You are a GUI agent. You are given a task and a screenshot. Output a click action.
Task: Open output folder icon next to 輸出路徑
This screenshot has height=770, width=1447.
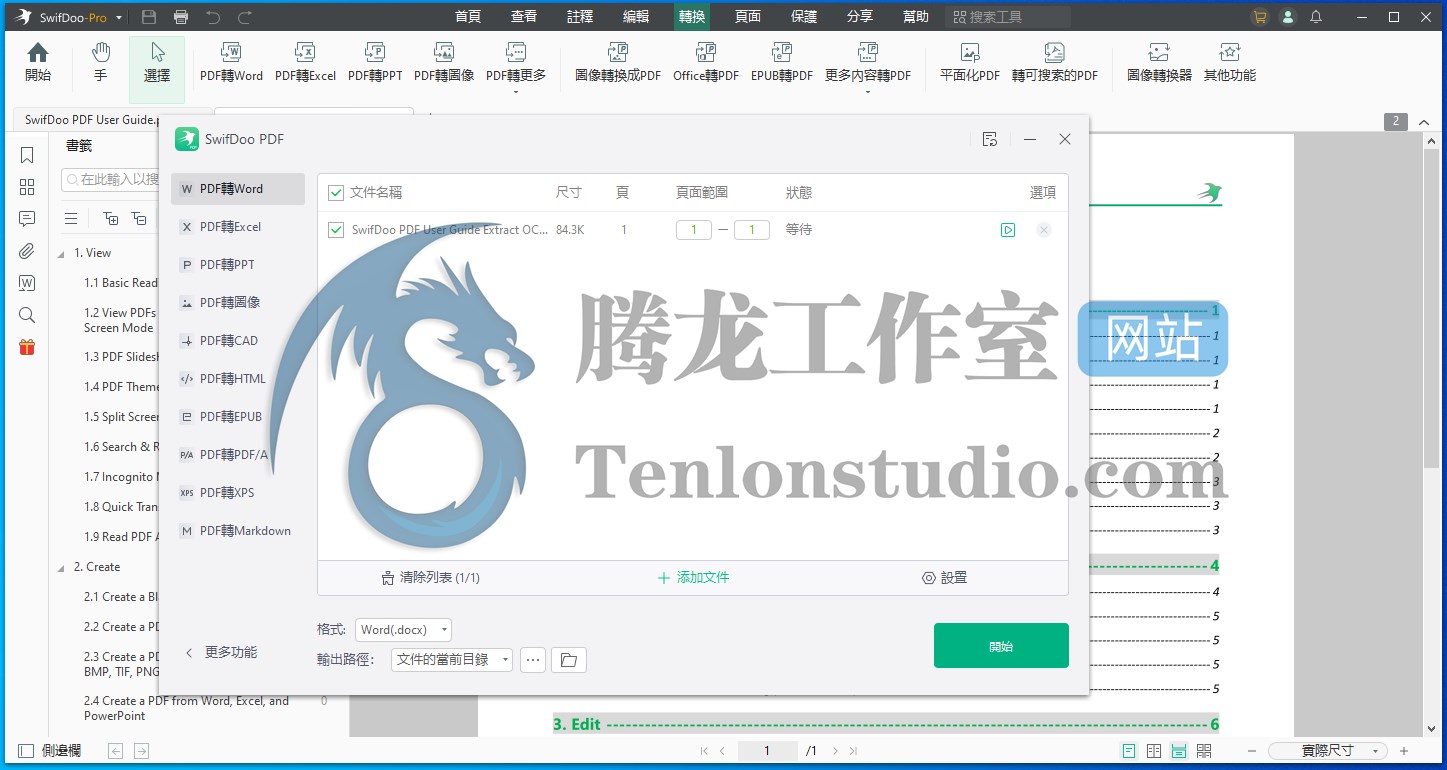point(568,660)
